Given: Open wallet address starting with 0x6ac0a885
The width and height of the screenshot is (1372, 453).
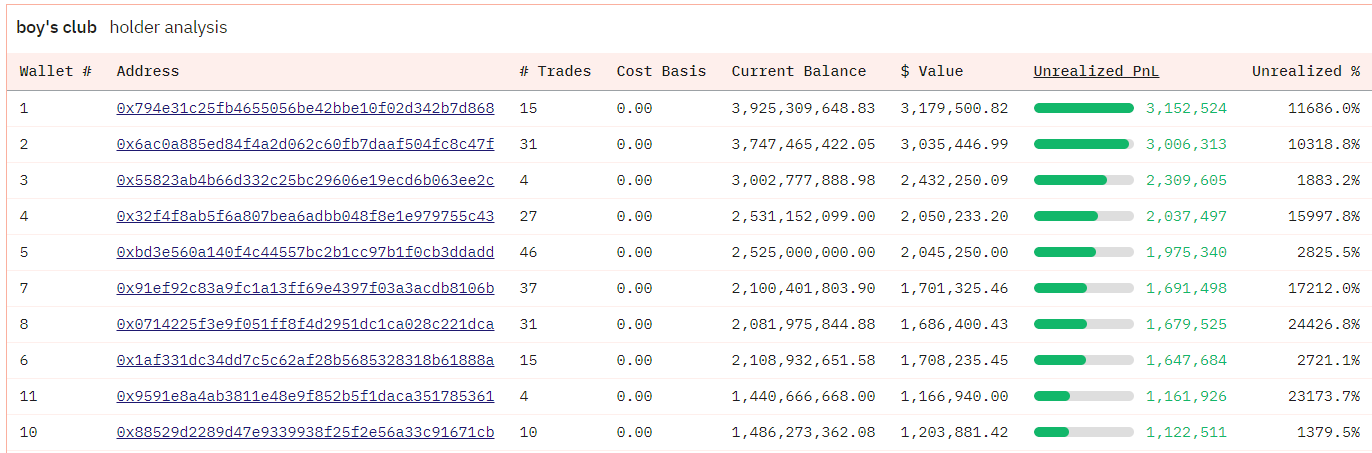Looking at the screenshot, I should 305,144.
